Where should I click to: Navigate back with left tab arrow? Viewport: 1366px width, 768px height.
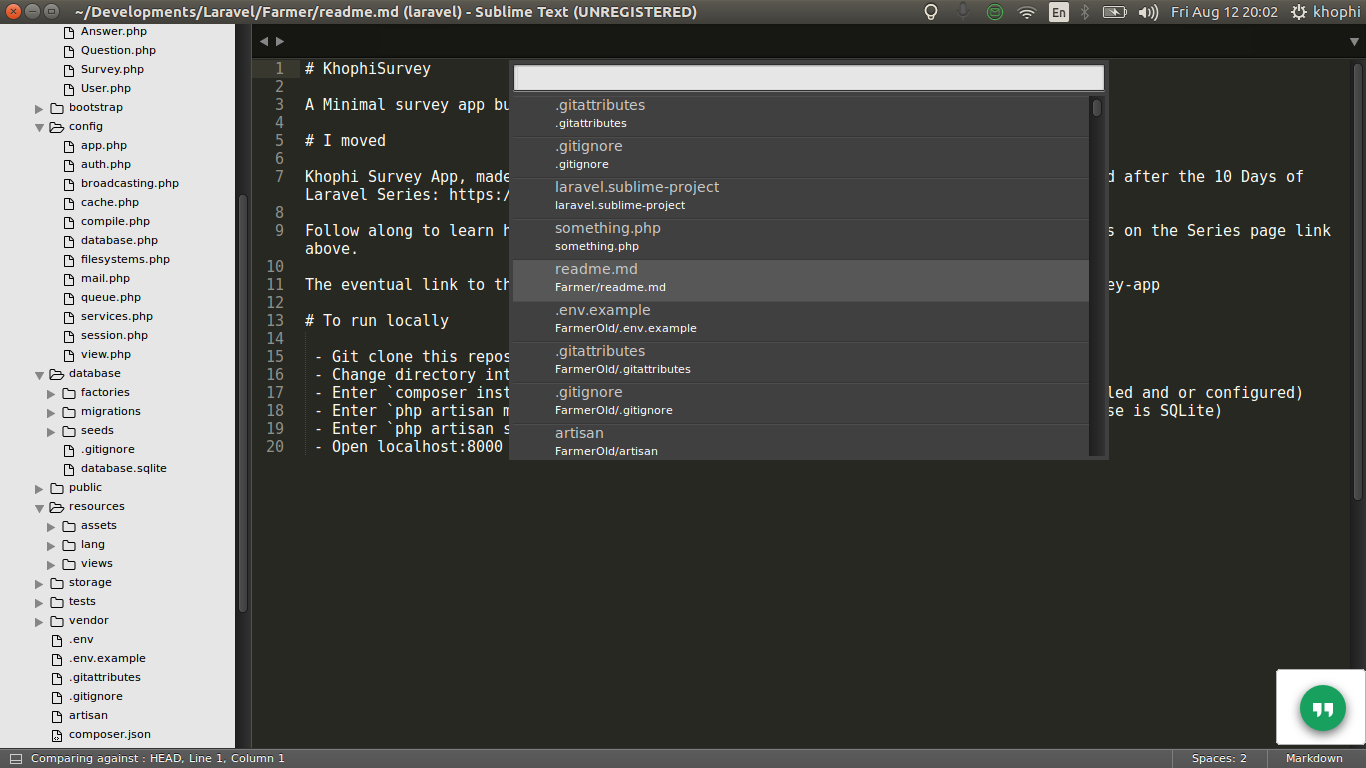click(x=264, y=41)
